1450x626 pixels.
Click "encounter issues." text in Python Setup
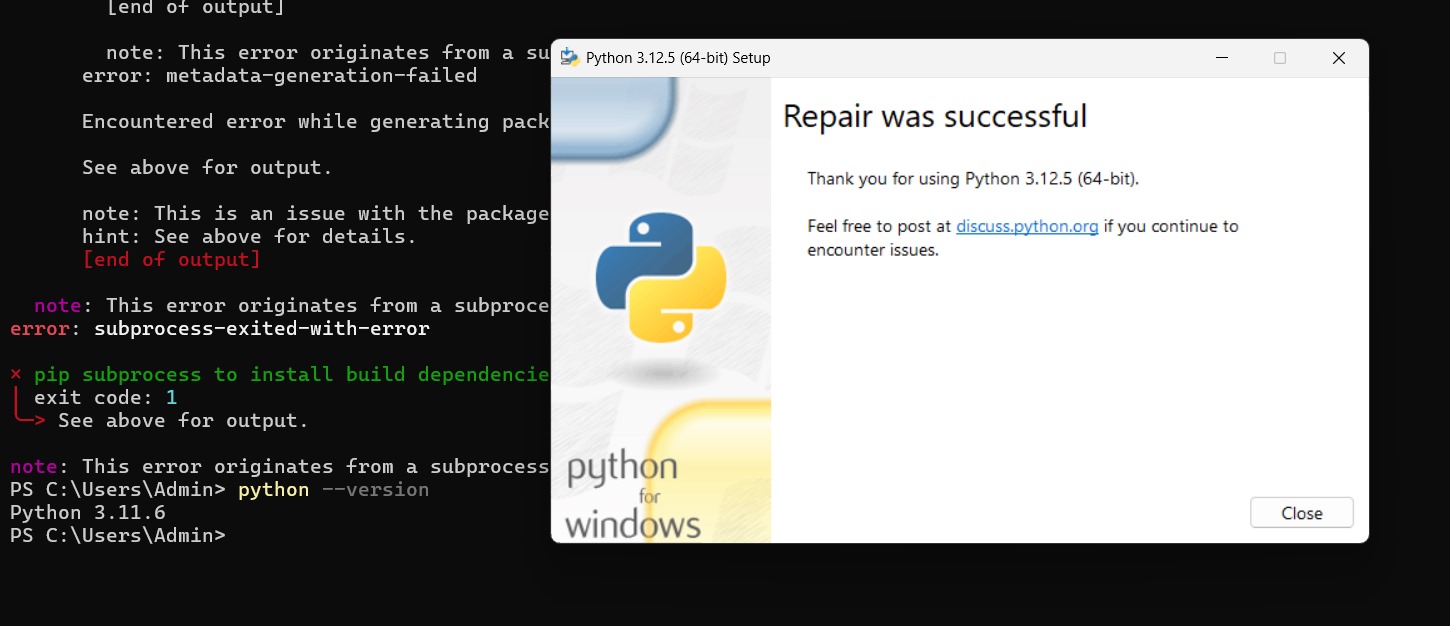(x=873, y=250)
